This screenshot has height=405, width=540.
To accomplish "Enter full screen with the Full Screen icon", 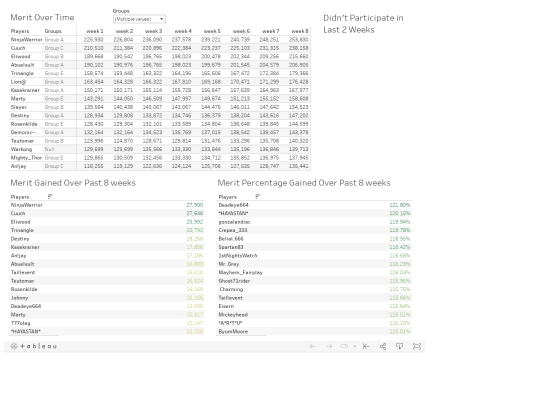I will (x=417, y=346).
